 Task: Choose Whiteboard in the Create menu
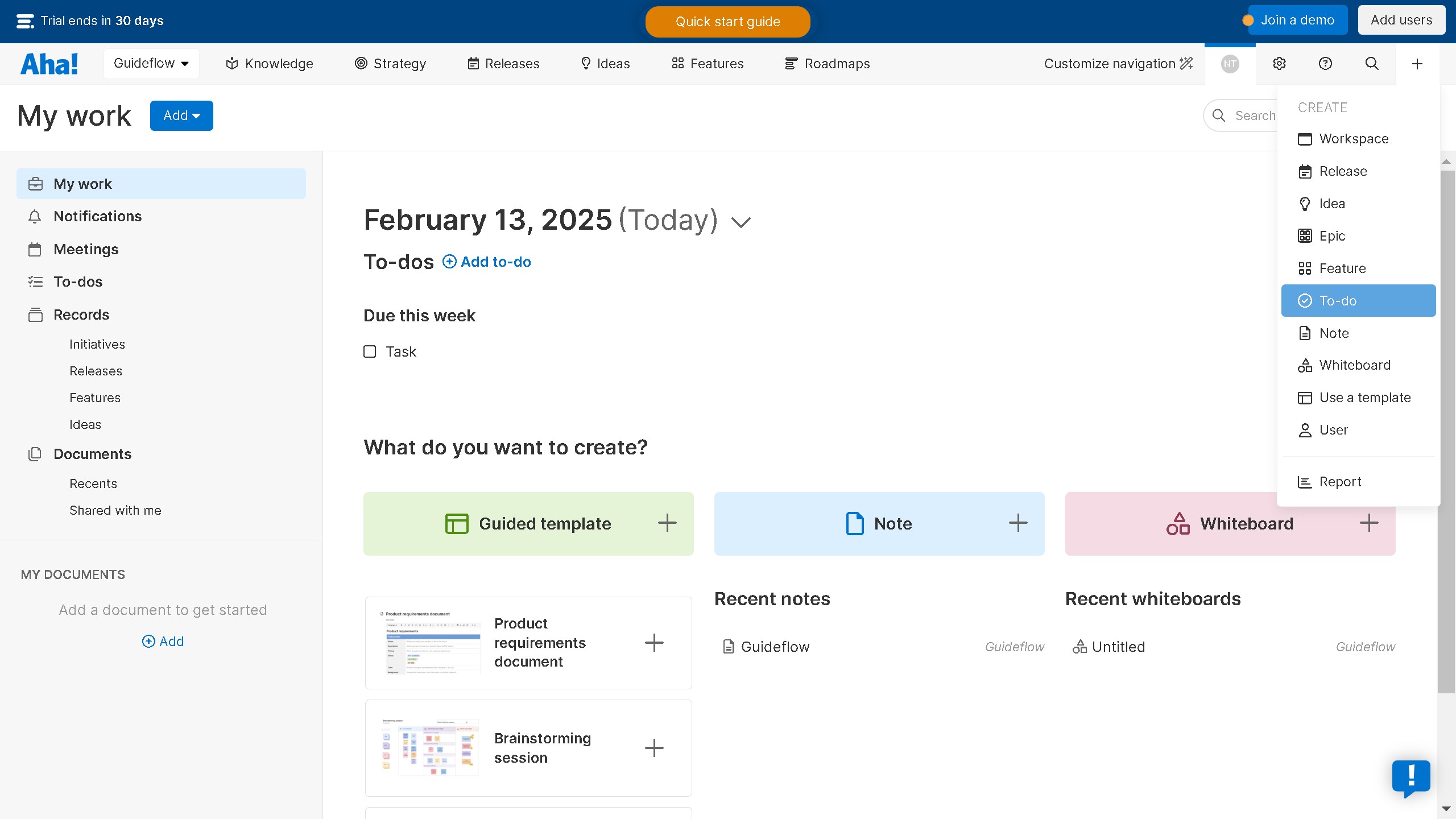pyautogui.click(x=1354, y=365)
